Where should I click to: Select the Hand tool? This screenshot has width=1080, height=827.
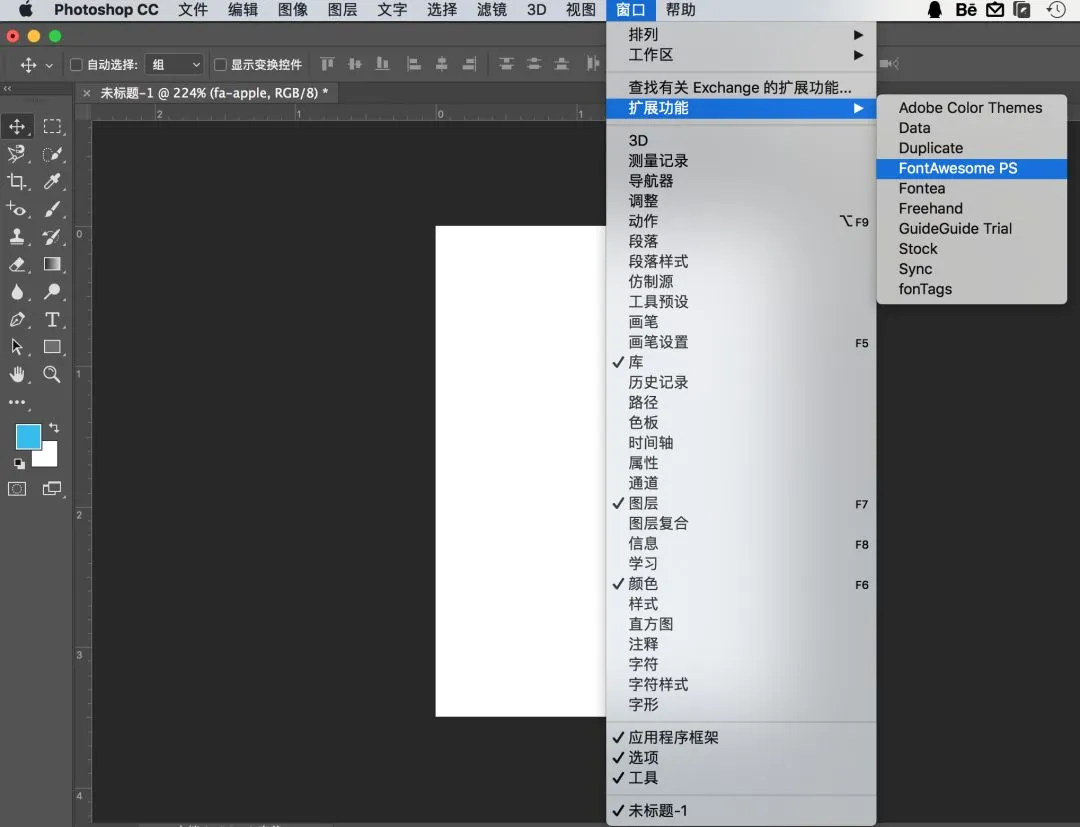pos(17,374)
